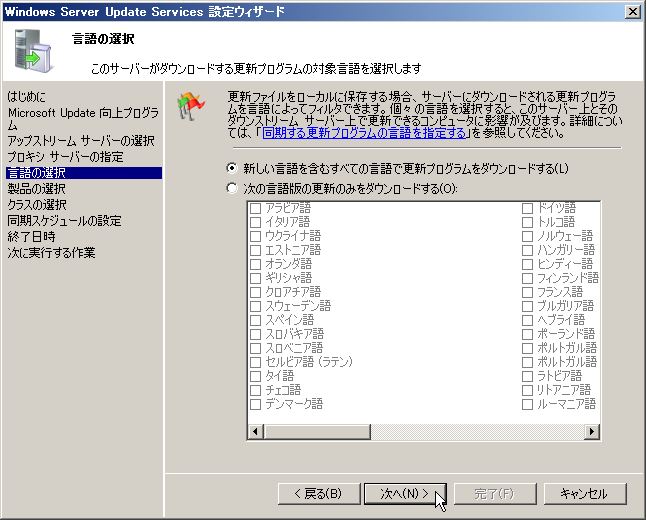The width and height of the screenshot is (646, 520).
Task: Click the horizontal scrollbar thumb in language list
Action: (317, 431)
